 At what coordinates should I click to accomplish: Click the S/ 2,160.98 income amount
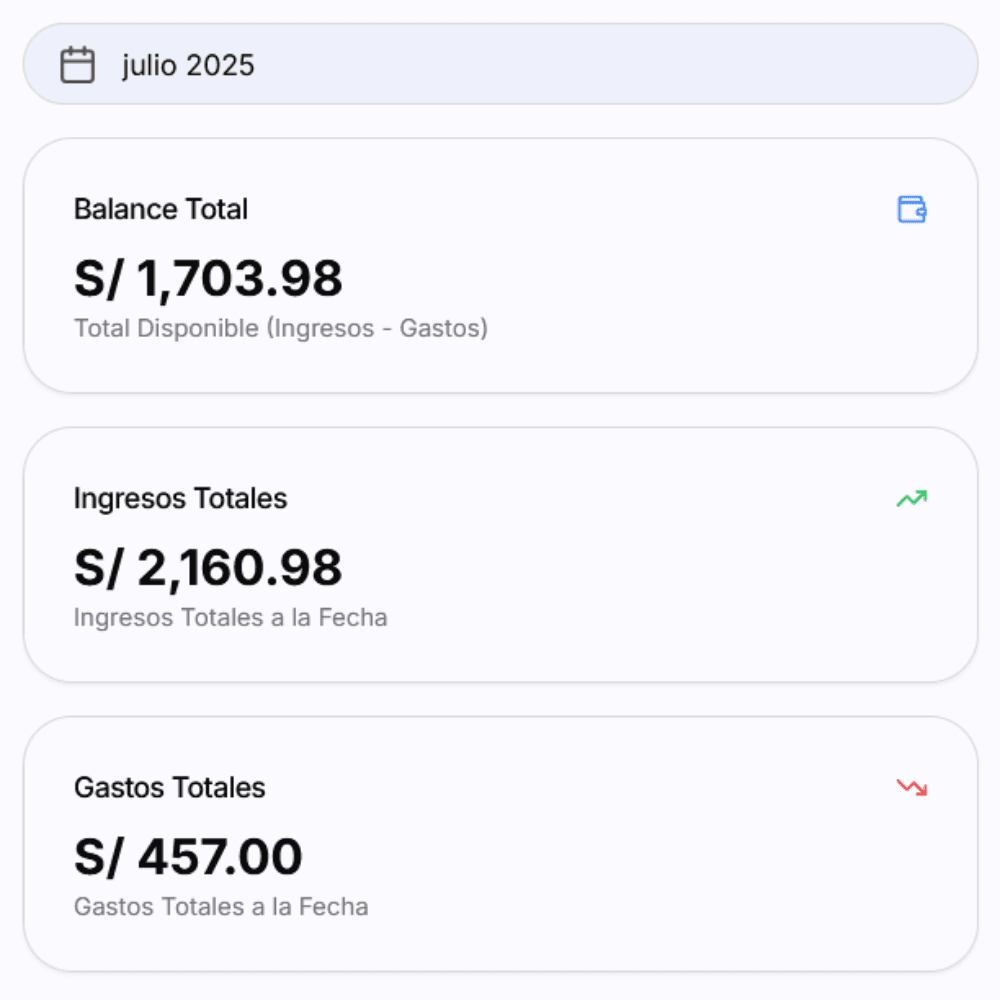click(208, 567)
